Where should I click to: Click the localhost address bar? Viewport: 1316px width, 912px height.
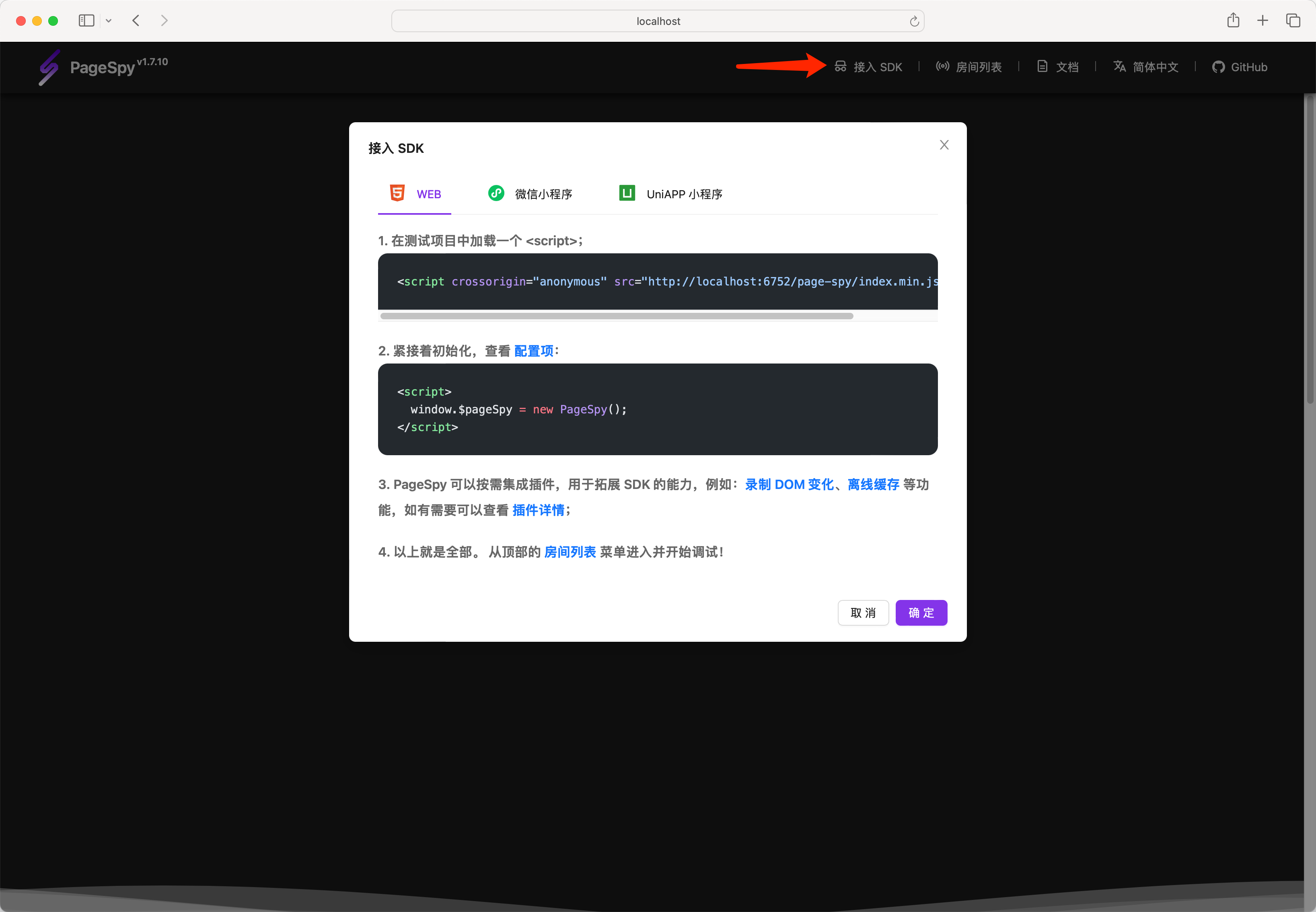point(658,21)
